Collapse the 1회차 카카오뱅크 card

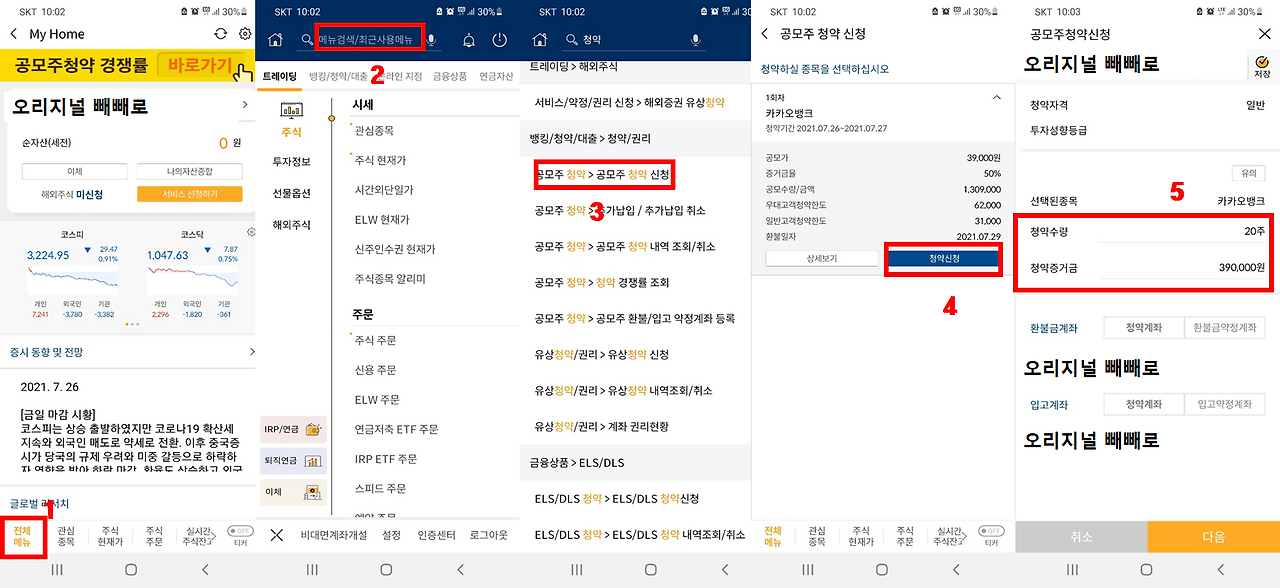pos(995,98)
